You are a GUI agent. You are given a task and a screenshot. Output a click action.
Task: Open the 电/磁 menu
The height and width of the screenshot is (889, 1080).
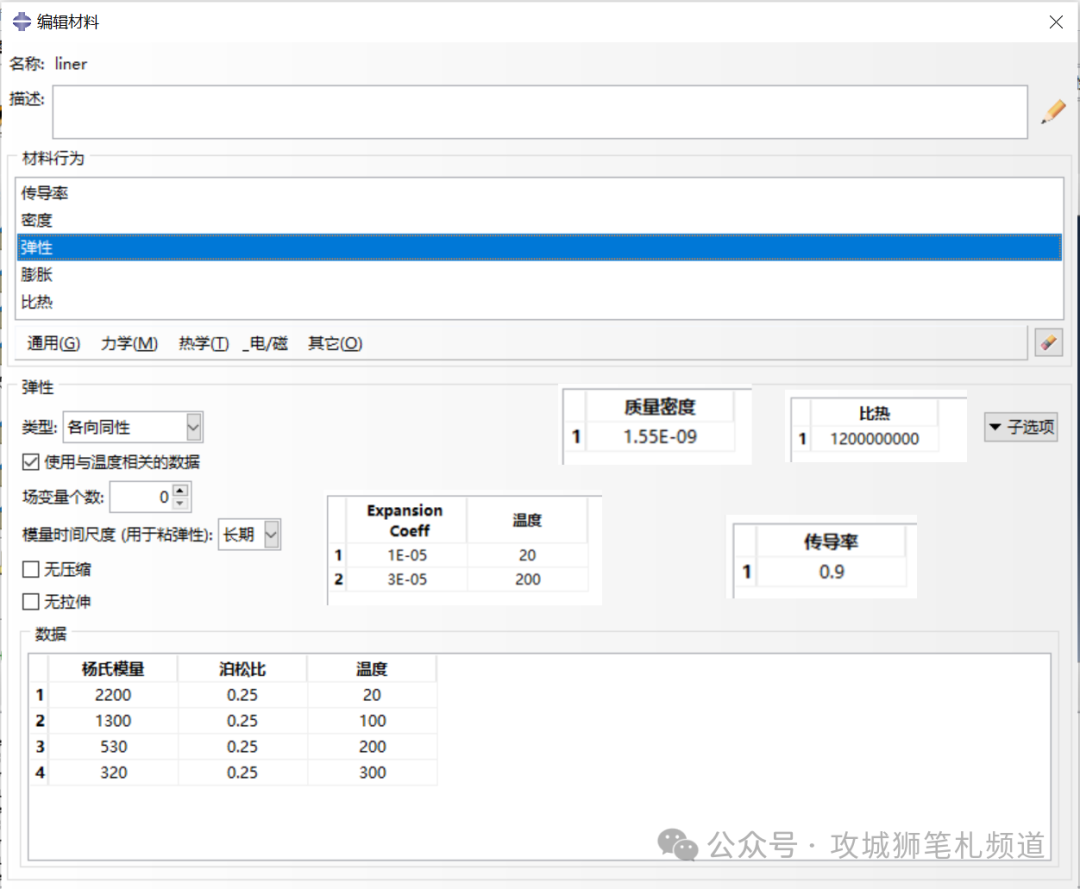265,343
